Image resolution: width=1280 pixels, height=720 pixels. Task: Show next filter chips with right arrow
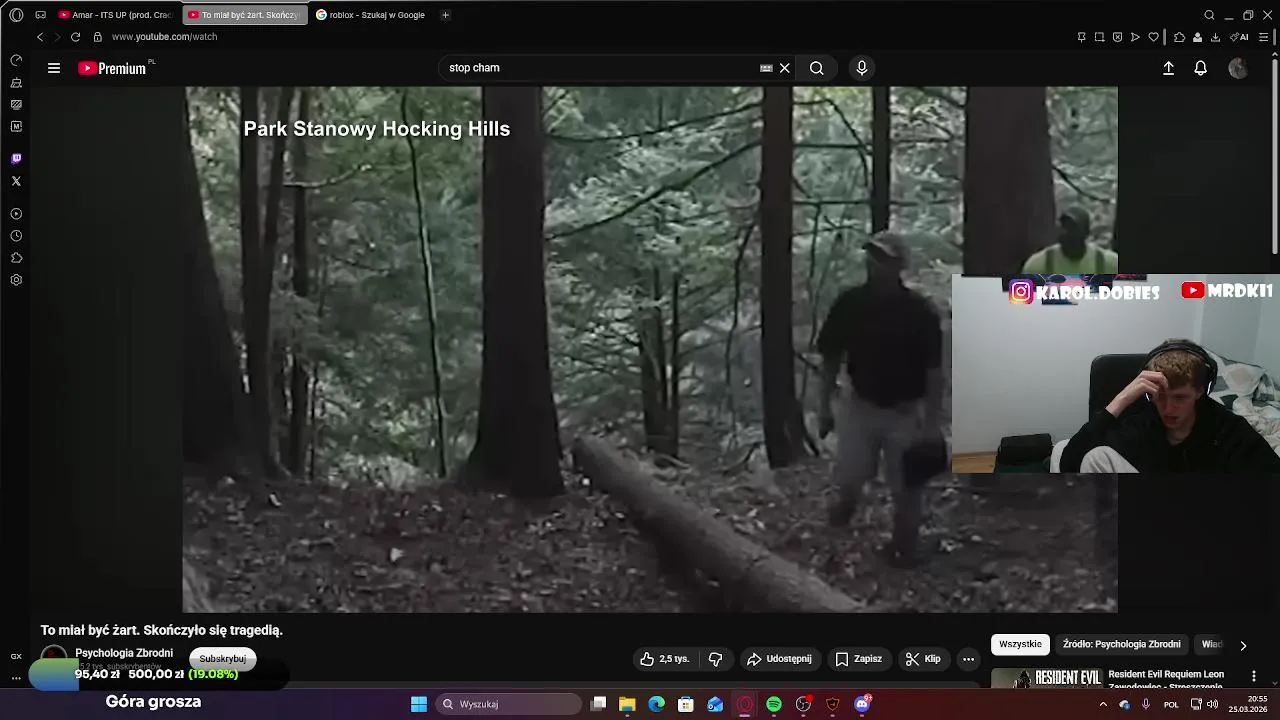pyautogui.click(x=1243, y=645)
